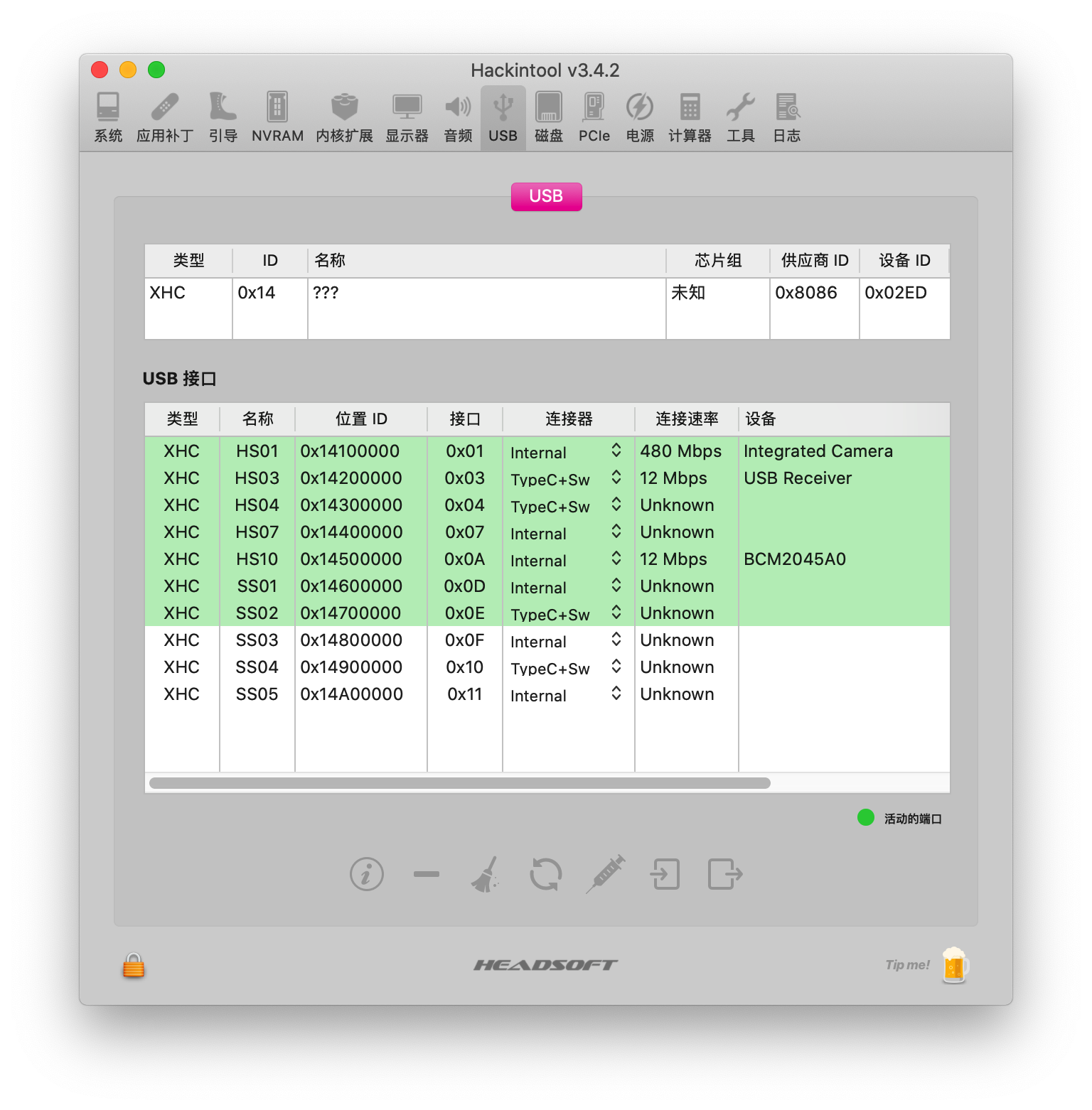This screenshot has height=1110, width=1092.
Task: Clear all ports with the broom icon
Action: click(x=486, y=874)
